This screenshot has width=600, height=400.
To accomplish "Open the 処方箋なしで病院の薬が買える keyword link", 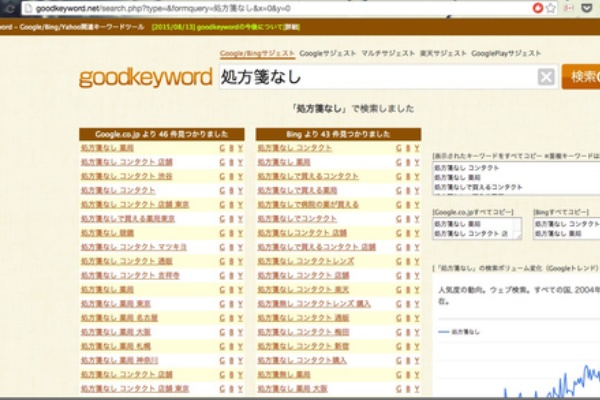I will pyautogui.click(x=308, y=205).
